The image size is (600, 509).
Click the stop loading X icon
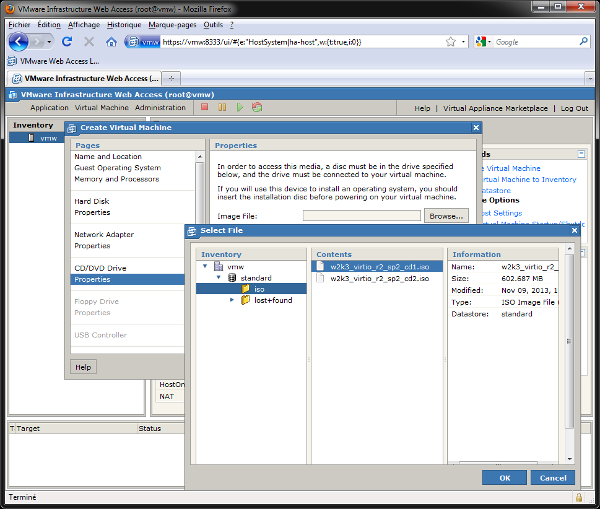pos(89,41)
